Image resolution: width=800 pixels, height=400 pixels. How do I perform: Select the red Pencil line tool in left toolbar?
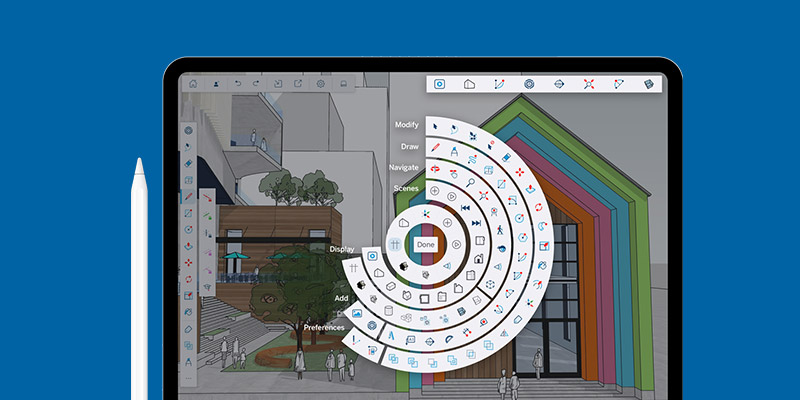click(188, 196)
